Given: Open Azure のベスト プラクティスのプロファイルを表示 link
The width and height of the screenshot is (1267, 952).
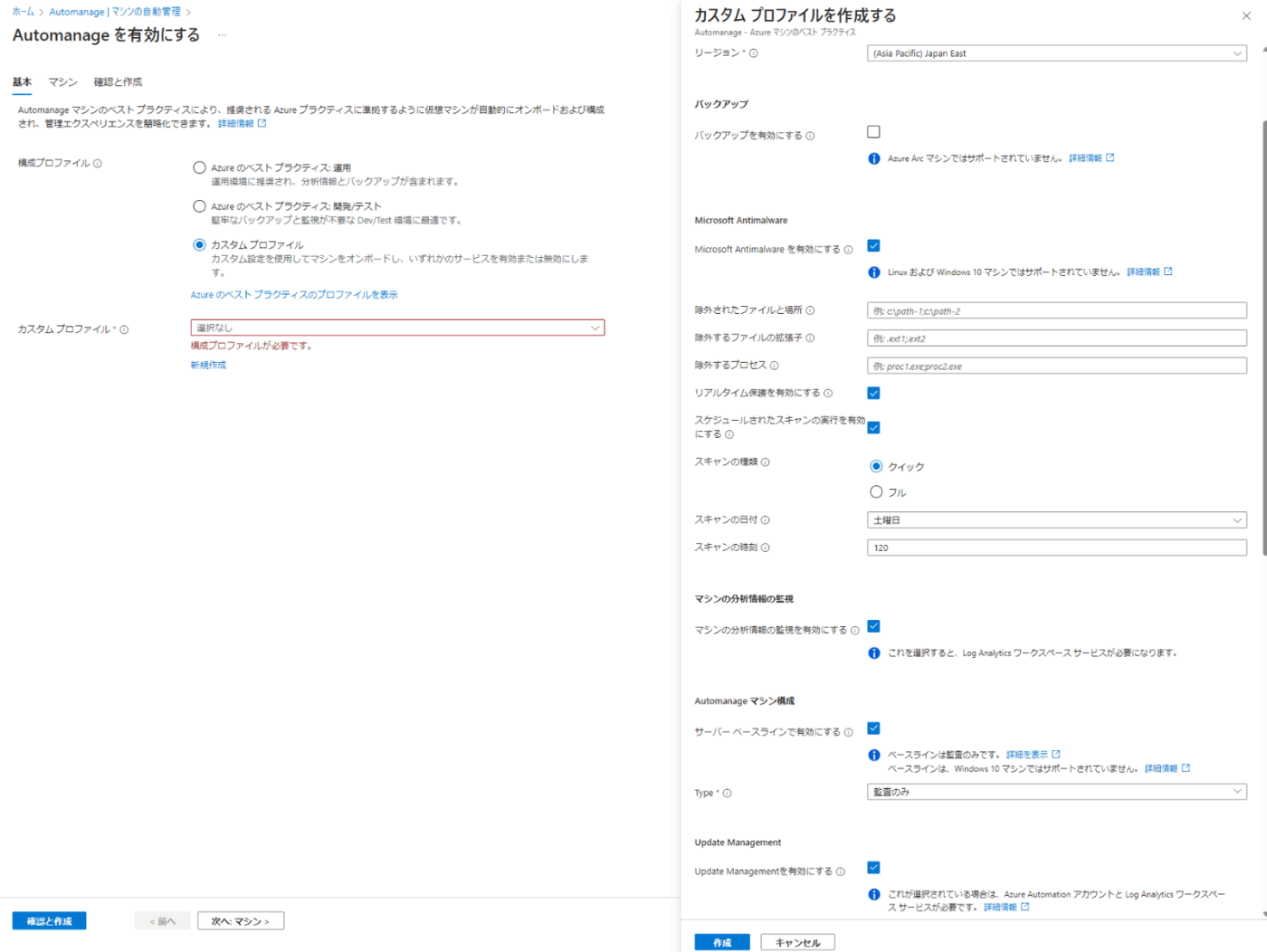Looking at the screenshot, I should click(x=294, y=295).
